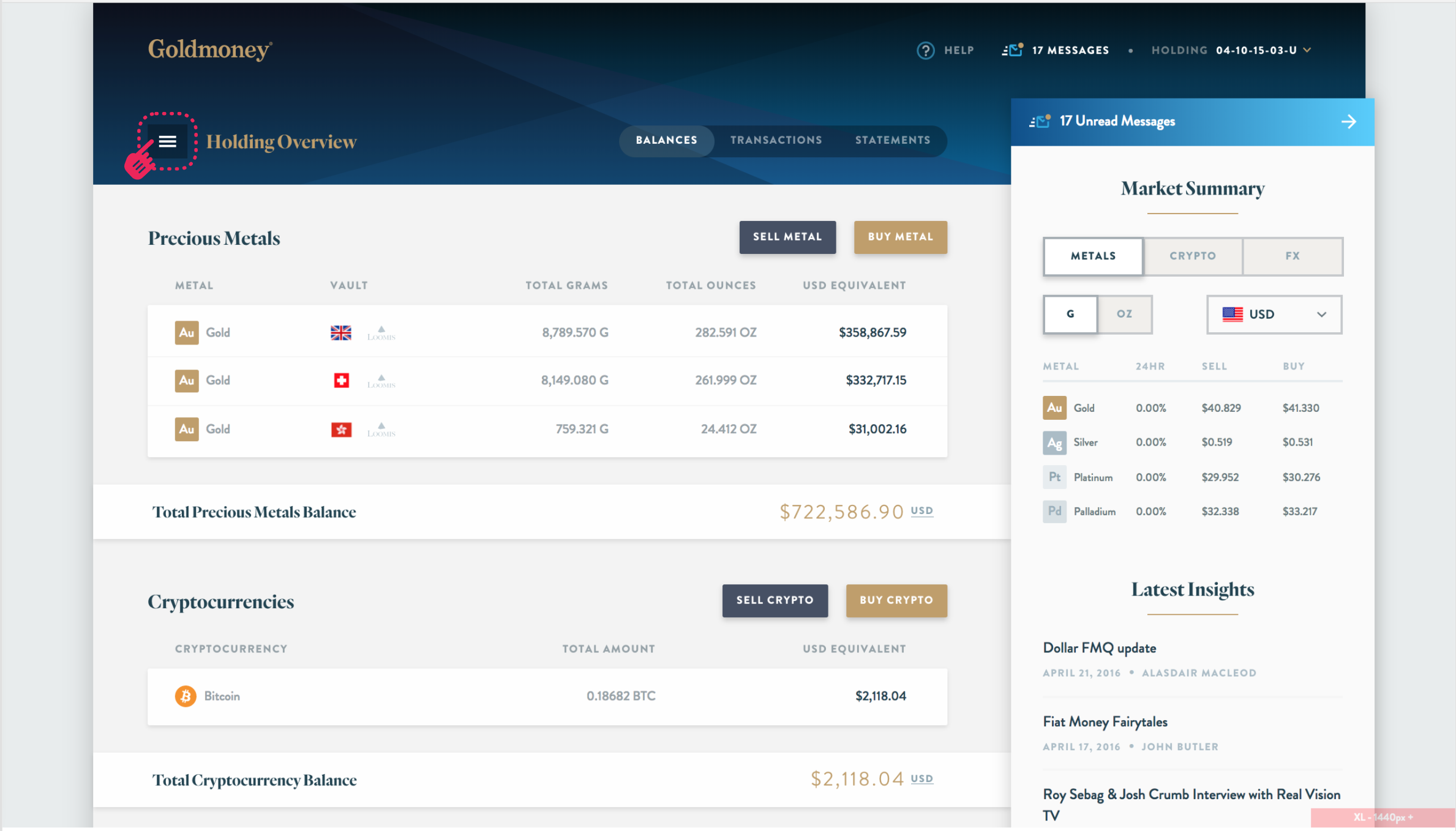Click the Help link

click(x=959, y=50)
